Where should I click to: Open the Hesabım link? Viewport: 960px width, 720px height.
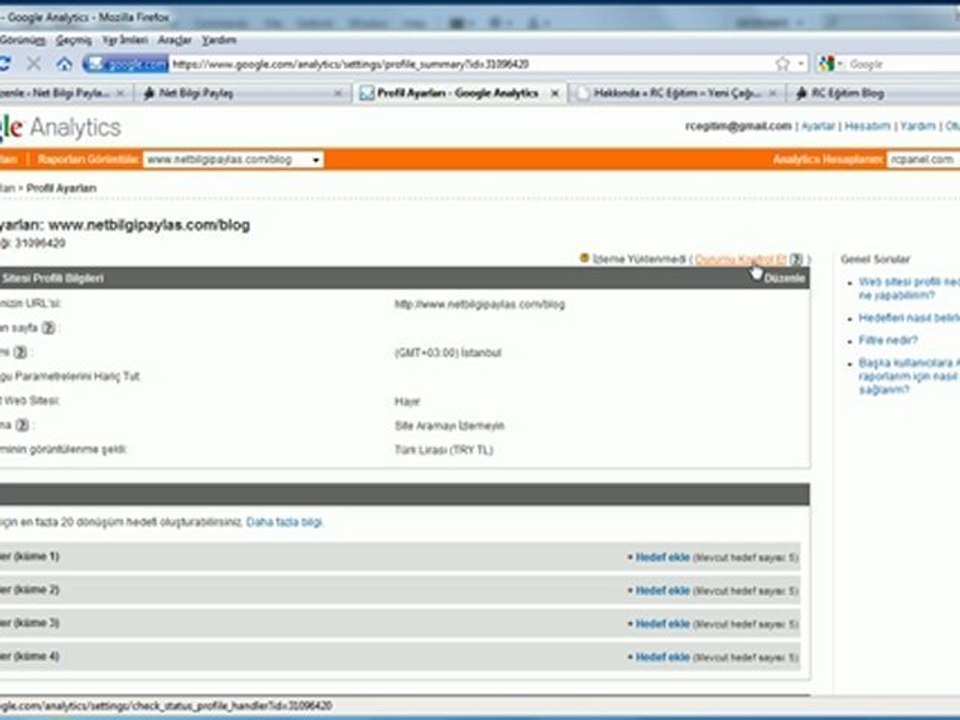(868, 126)
